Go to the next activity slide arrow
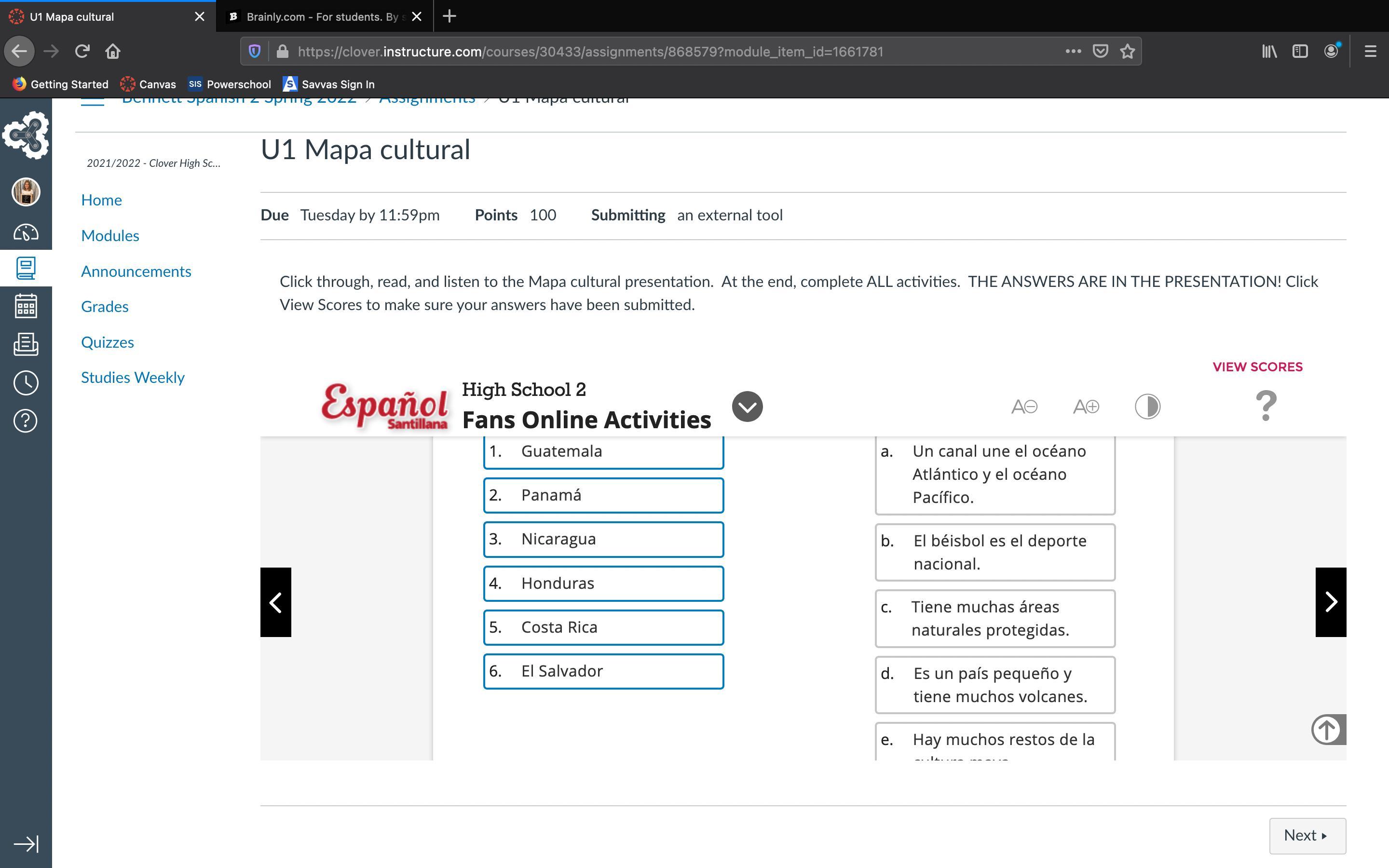The width and height of the screenshot is (1389, 868). pos(1331,602)
